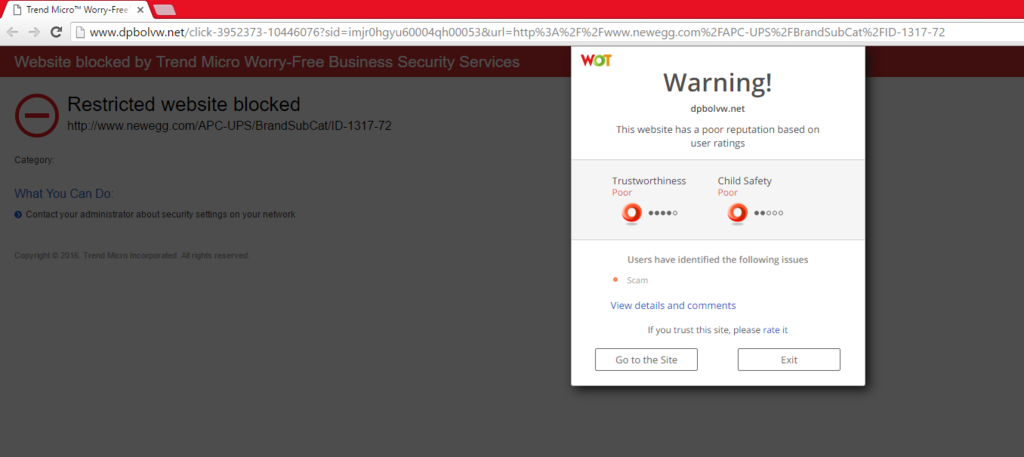Click the 'Trustworthiness' label
The image size is (1024, 457).
649,181
